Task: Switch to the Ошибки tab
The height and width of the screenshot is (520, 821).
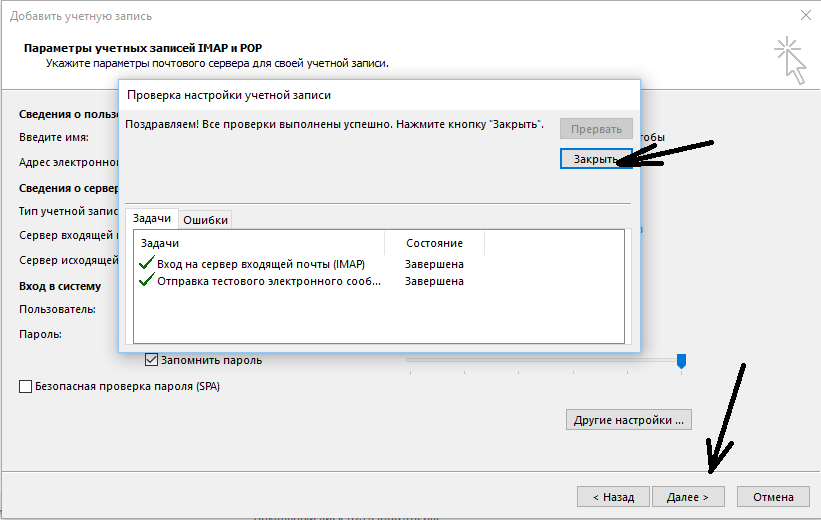Action: 206,220
